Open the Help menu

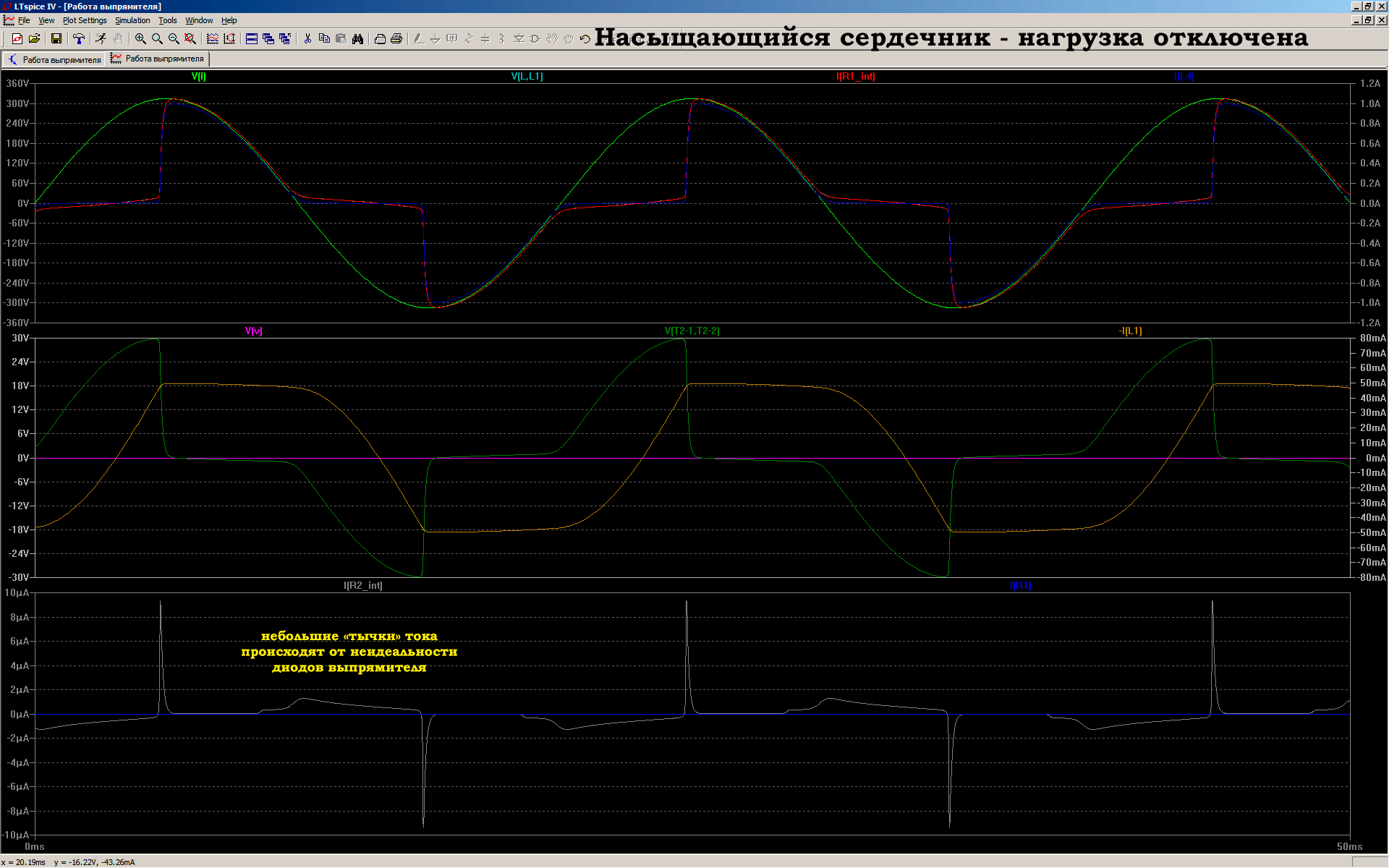point(229,20)
